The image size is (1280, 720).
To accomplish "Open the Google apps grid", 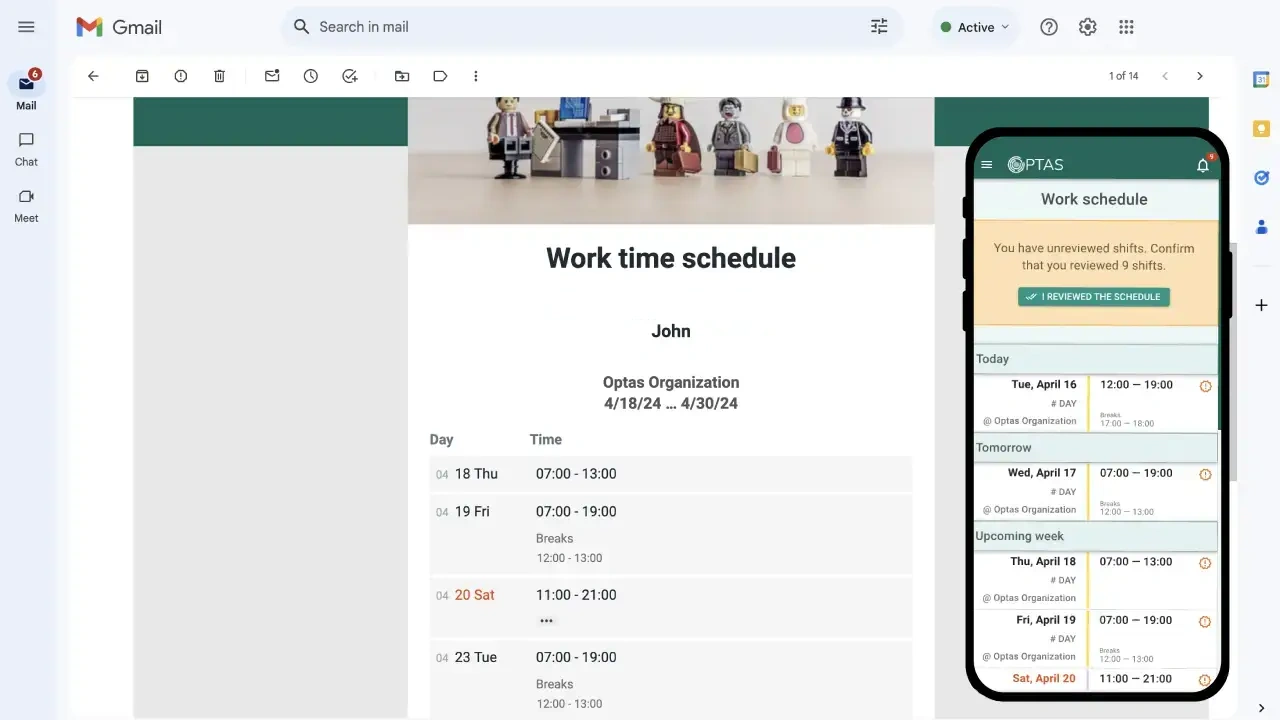I will [1126, 27].
